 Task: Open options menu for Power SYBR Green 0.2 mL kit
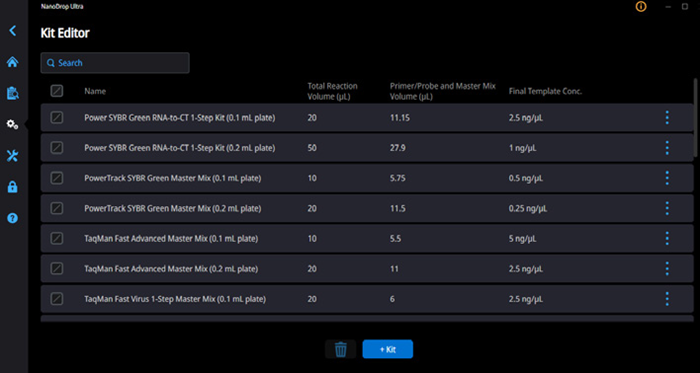coord(667,148)
